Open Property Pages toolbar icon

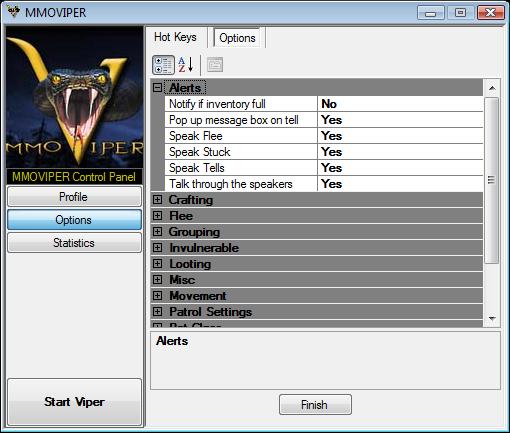215,65
